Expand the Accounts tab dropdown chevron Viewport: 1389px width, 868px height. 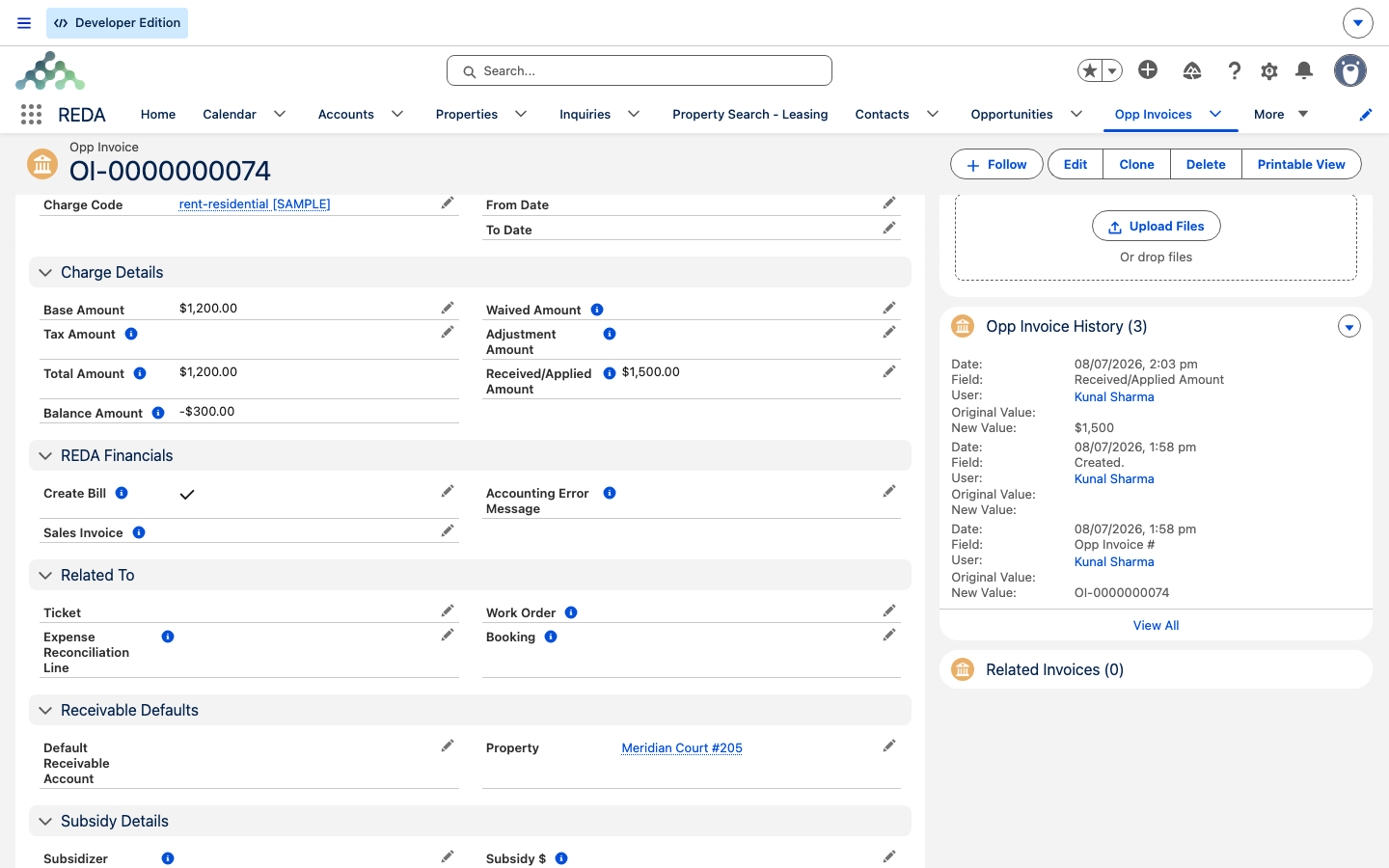coord(397,114)
